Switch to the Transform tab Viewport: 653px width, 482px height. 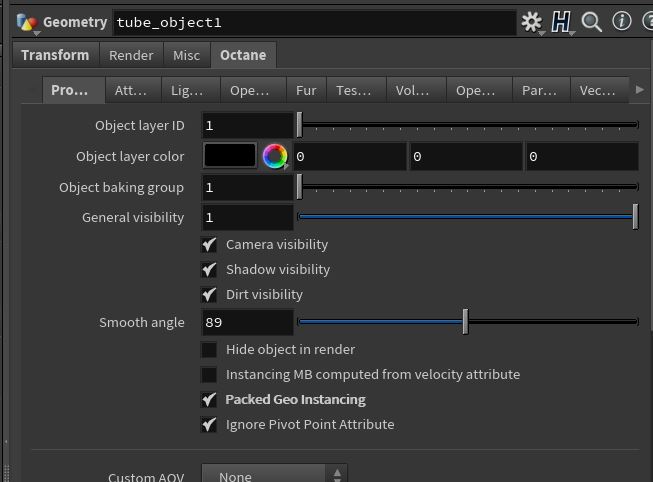tap(55, 55)
